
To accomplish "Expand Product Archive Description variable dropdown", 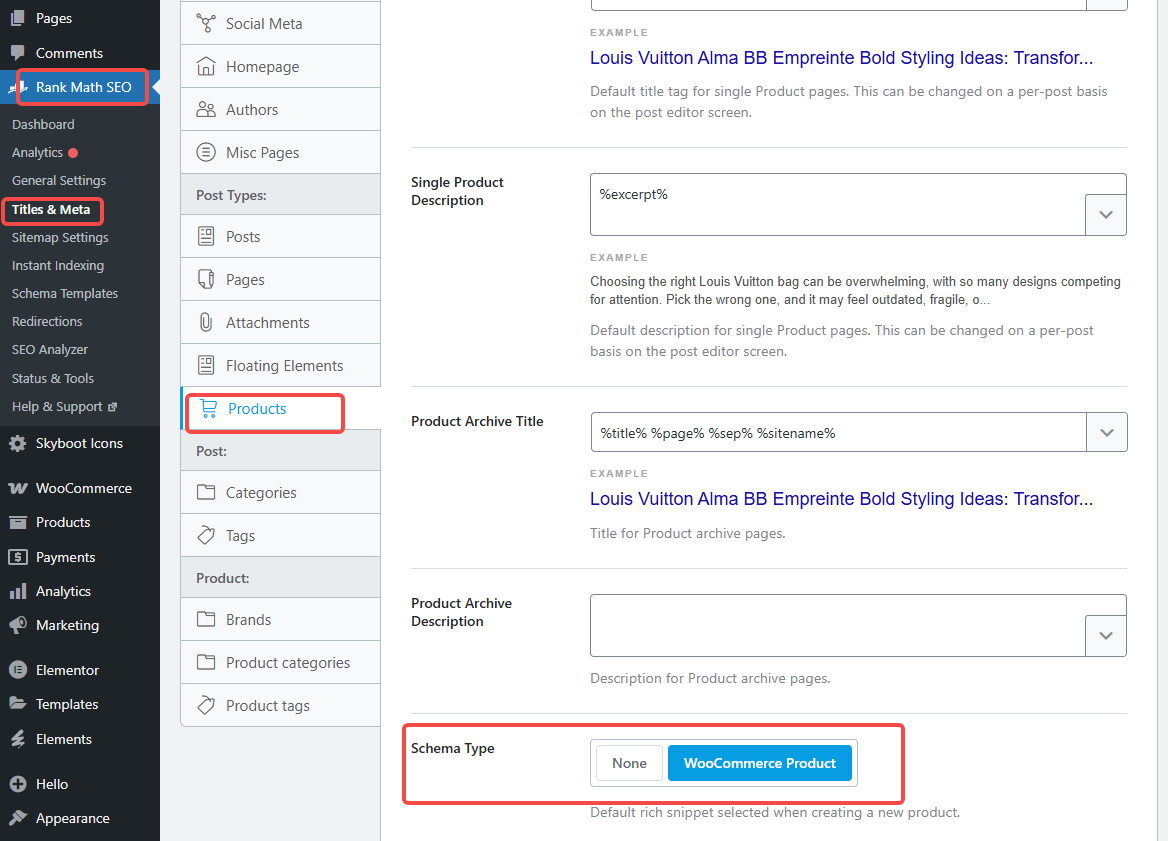I will pyautogui.click(x=1106, y=635).
